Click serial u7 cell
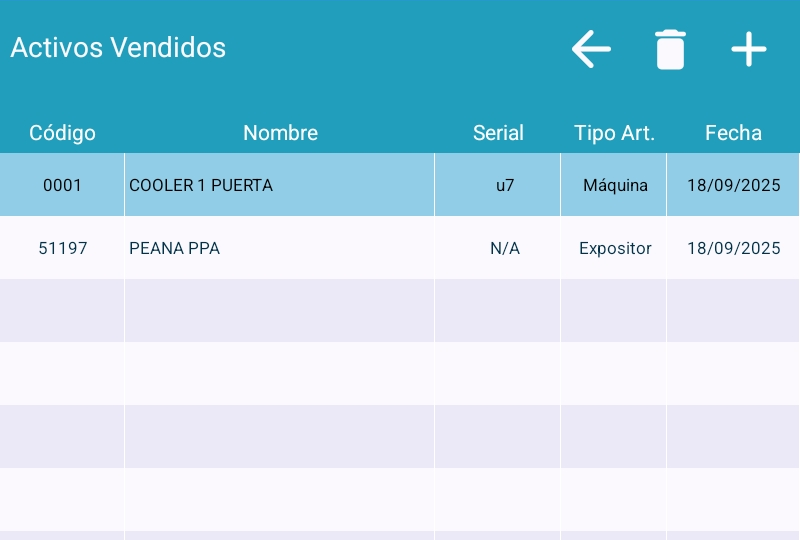 click(505, 185)
